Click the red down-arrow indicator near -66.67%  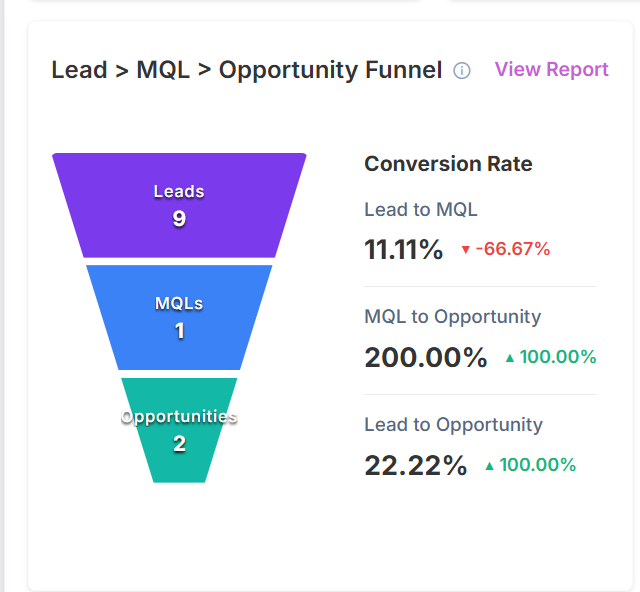click(465, 249)
